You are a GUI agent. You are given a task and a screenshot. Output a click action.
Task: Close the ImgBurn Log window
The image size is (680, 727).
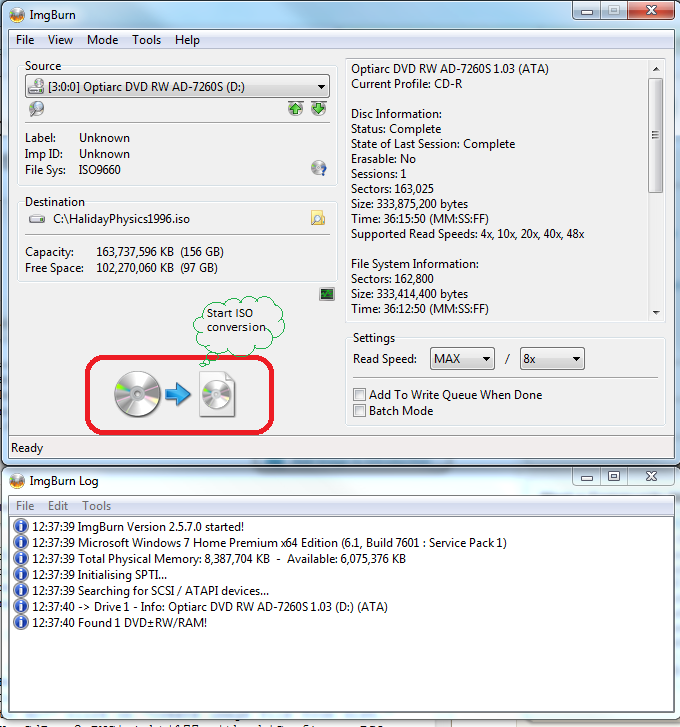[651, 477]
